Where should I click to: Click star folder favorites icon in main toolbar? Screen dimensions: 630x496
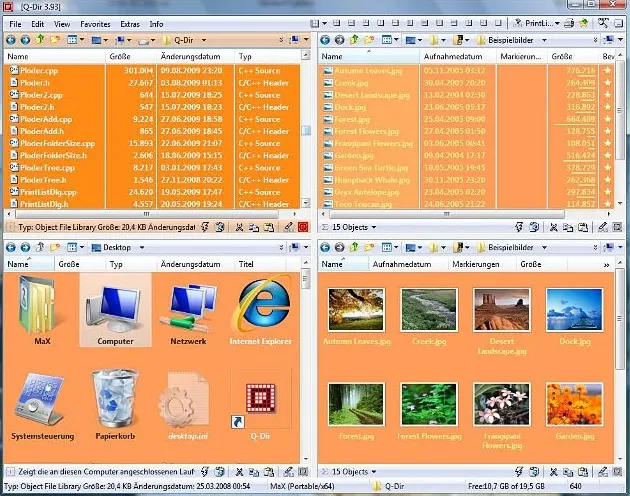coord(583,23)
